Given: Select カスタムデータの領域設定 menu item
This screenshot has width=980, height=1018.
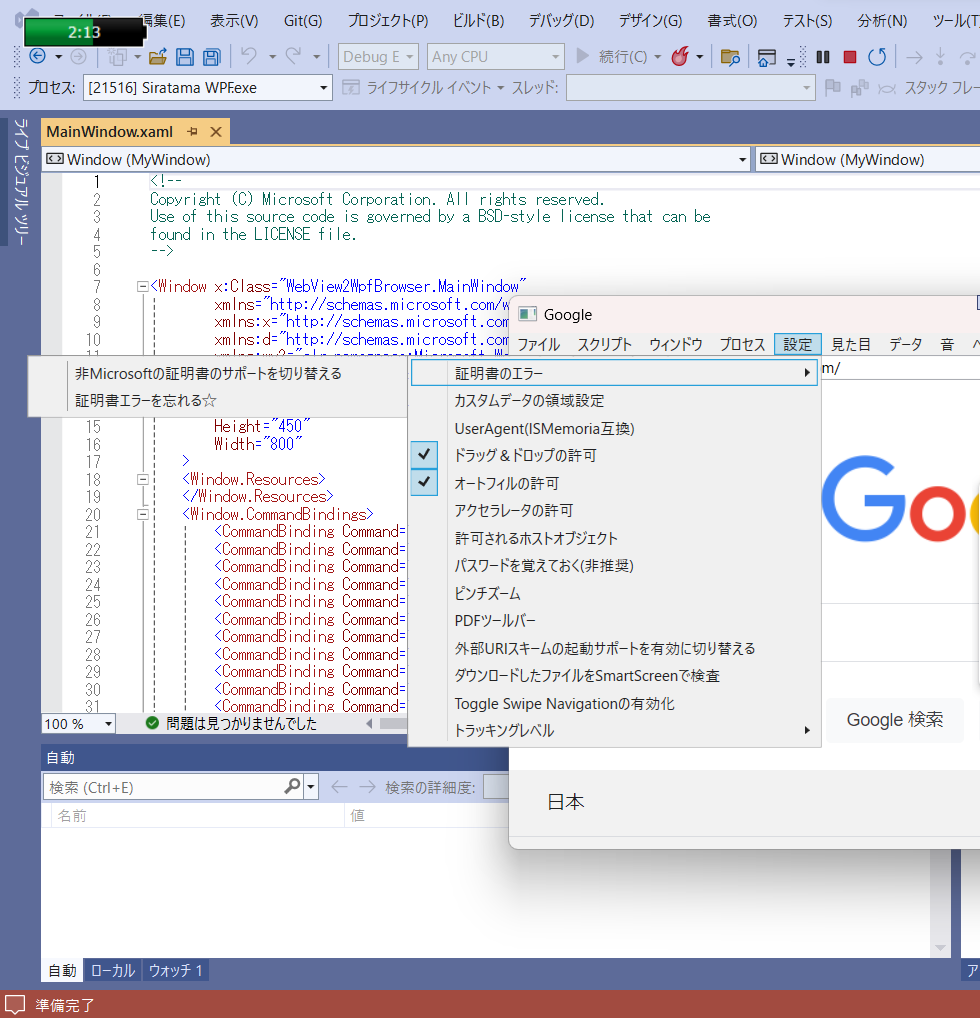Looking at the screenshot, I should (614, 401).
